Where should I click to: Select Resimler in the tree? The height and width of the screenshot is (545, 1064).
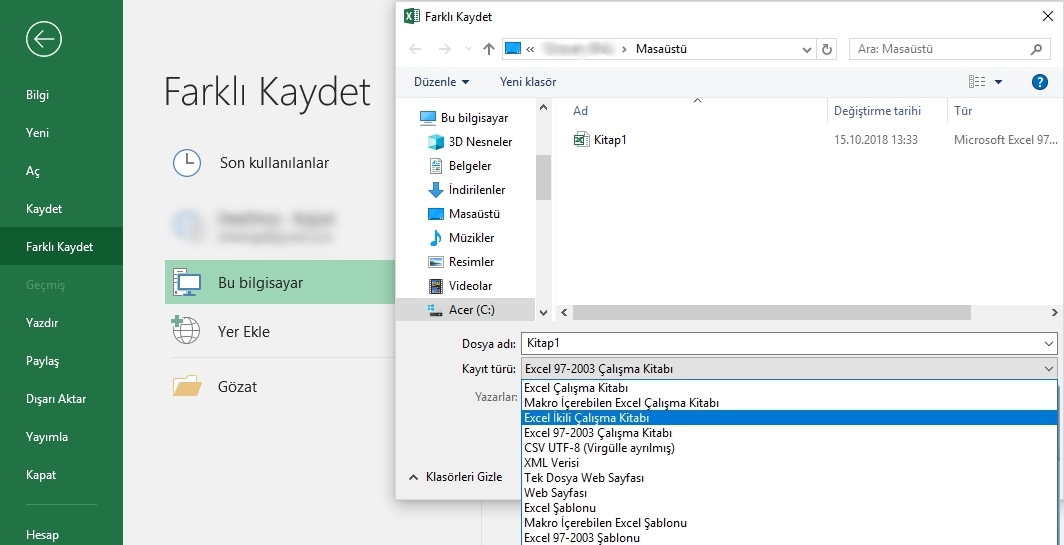click(x=471, y=262)
